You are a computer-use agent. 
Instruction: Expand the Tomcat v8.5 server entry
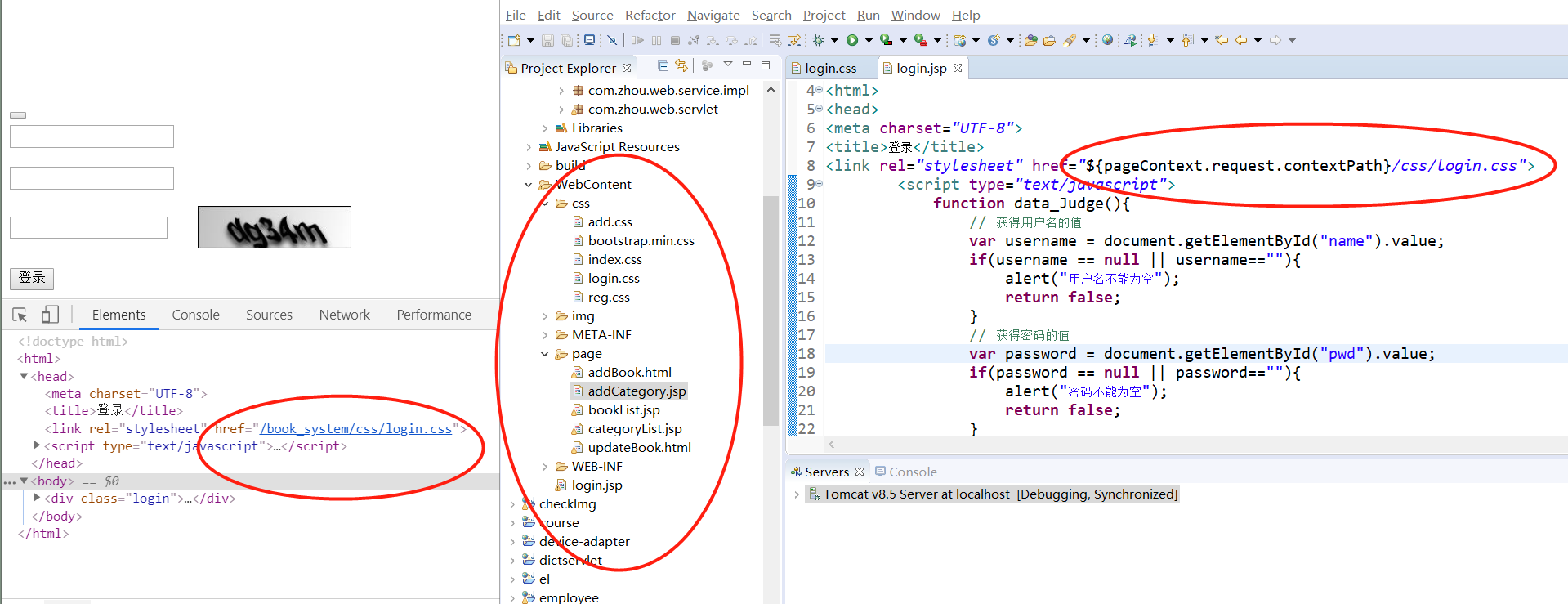coord(797,494)
